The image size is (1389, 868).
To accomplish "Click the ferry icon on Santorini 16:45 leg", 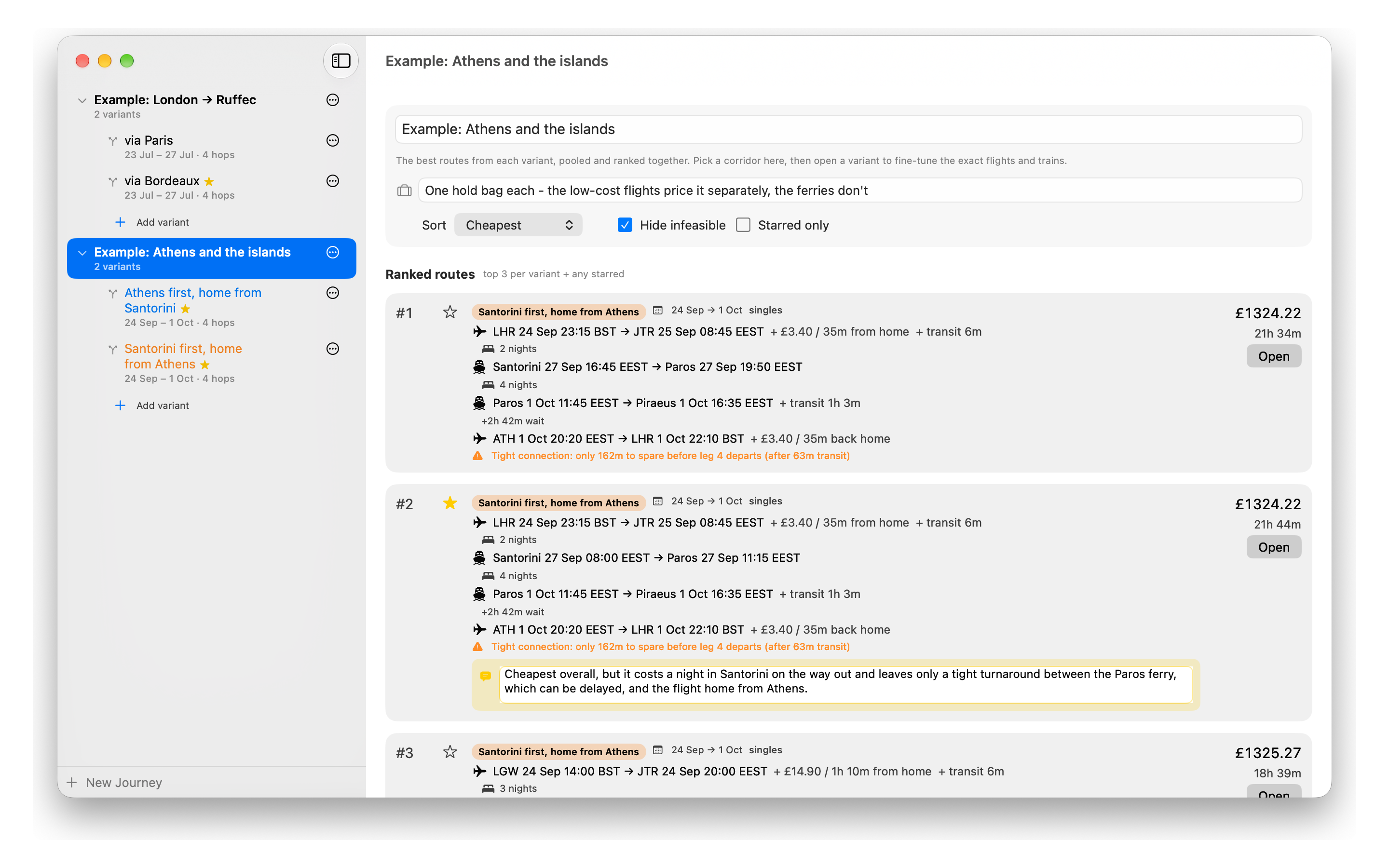I will coord(479,367).
